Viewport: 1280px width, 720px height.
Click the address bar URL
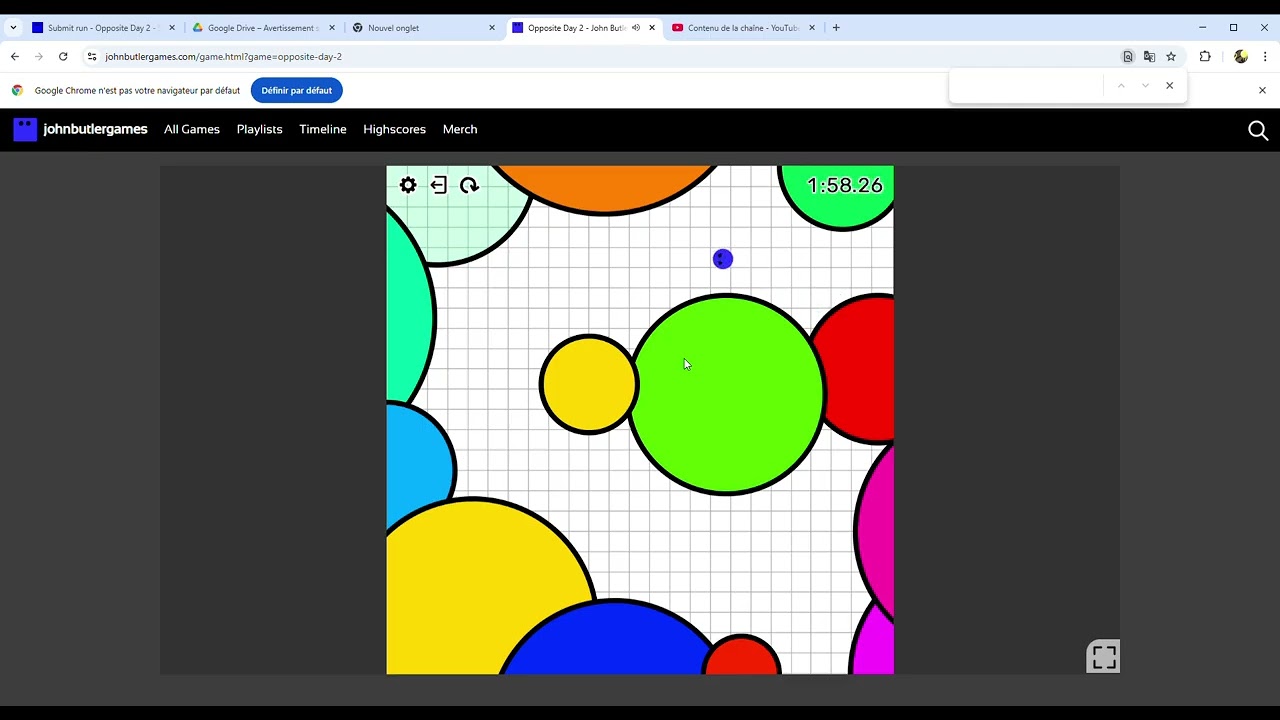[223, 57]
